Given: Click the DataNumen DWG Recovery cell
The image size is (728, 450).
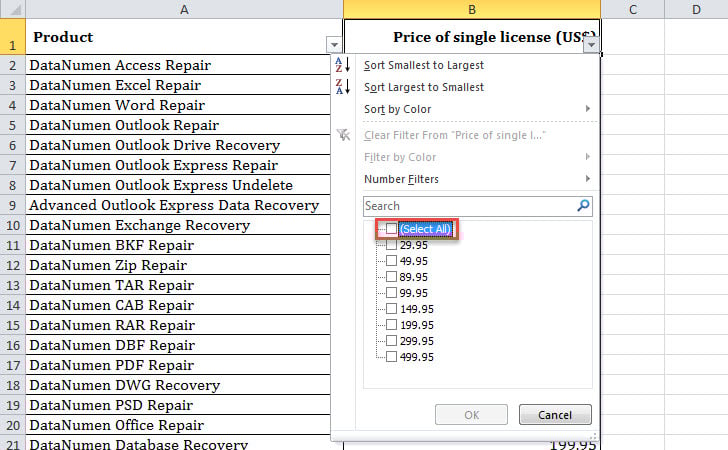Looking at the screenshot, I should pyautogui.click(x=178, y=385).
